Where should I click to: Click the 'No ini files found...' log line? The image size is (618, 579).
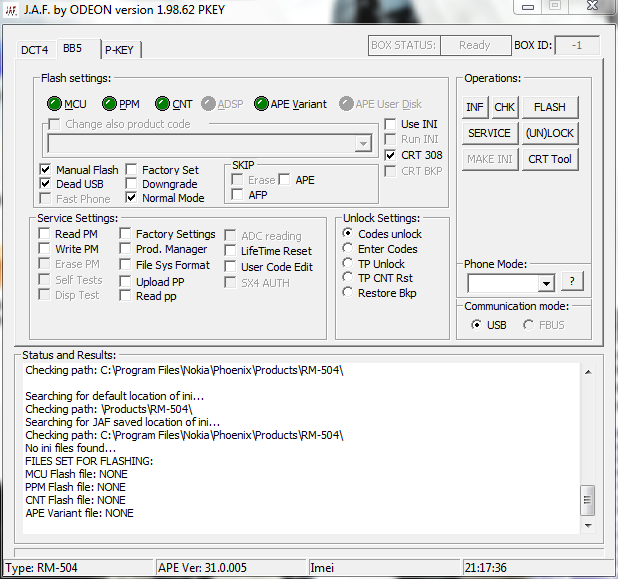coord(71,448)
